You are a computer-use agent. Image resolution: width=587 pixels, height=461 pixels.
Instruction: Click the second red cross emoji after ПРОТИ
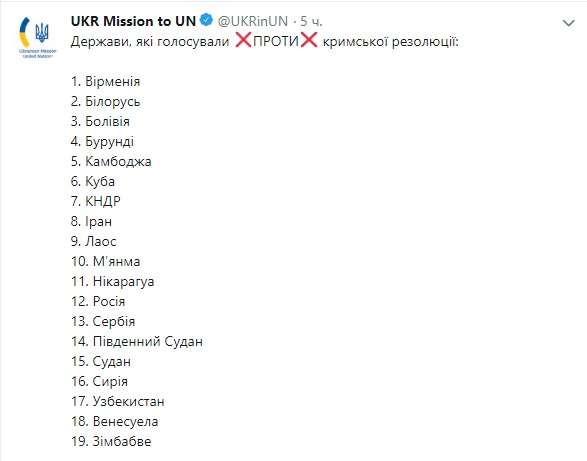tap(308, 40)
